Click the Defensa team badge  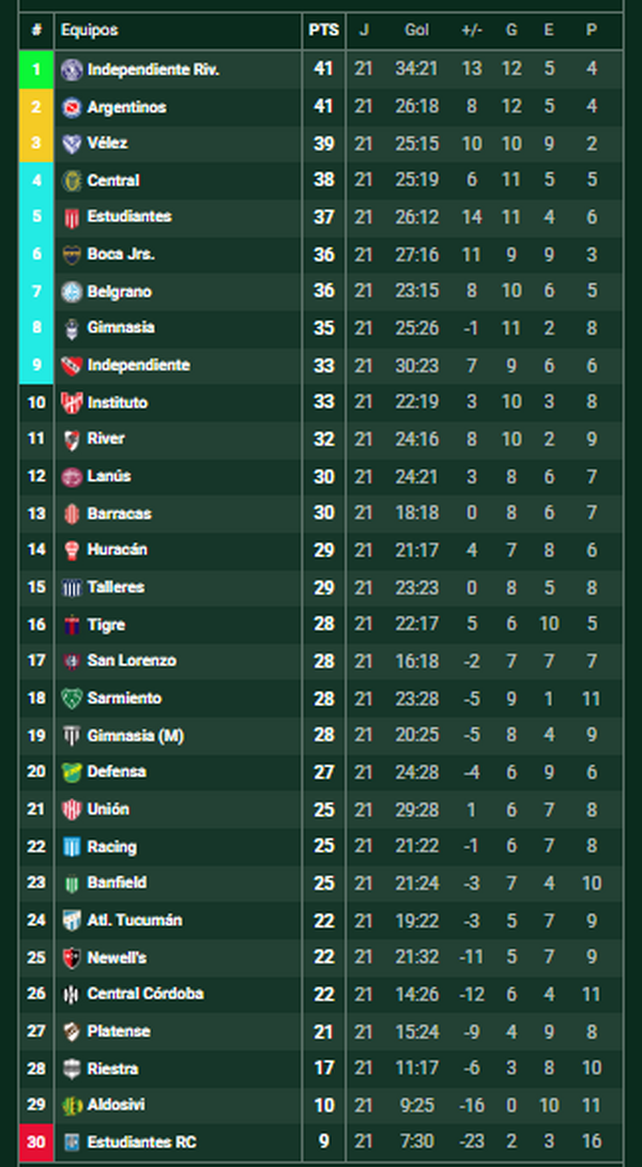71,772
